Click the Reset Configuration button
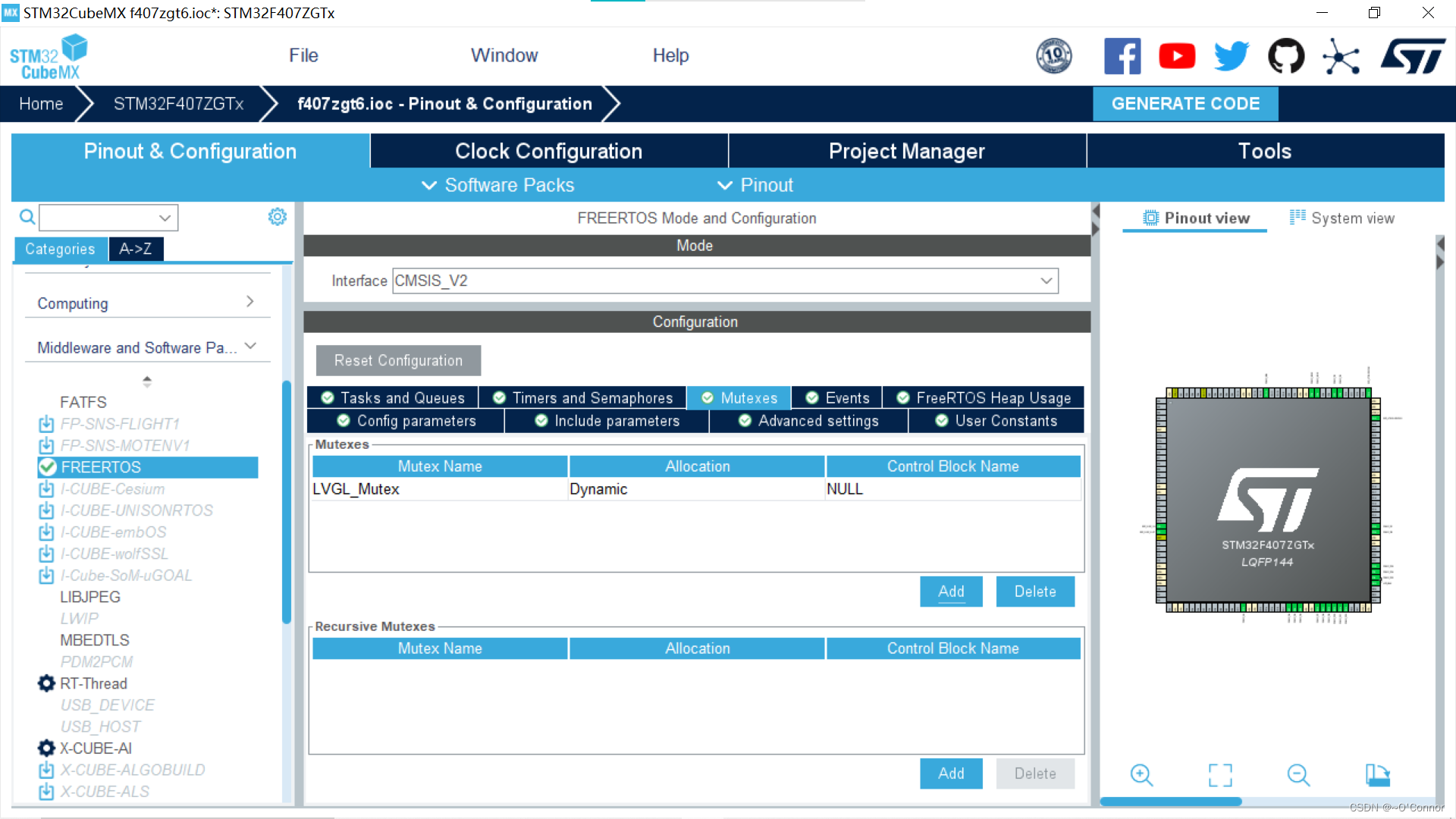 click(398, 360)
